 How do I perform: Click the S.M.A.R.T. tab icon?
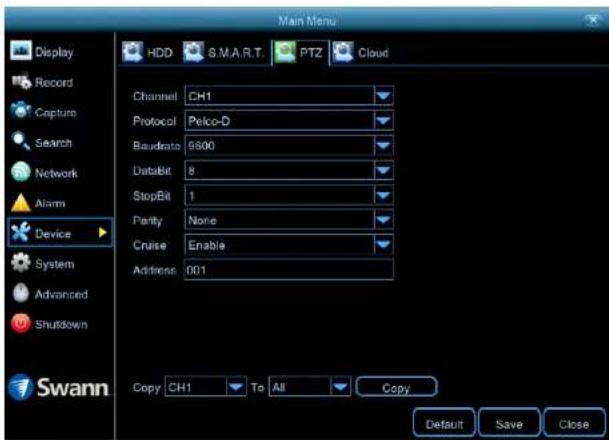coord(193,52)
